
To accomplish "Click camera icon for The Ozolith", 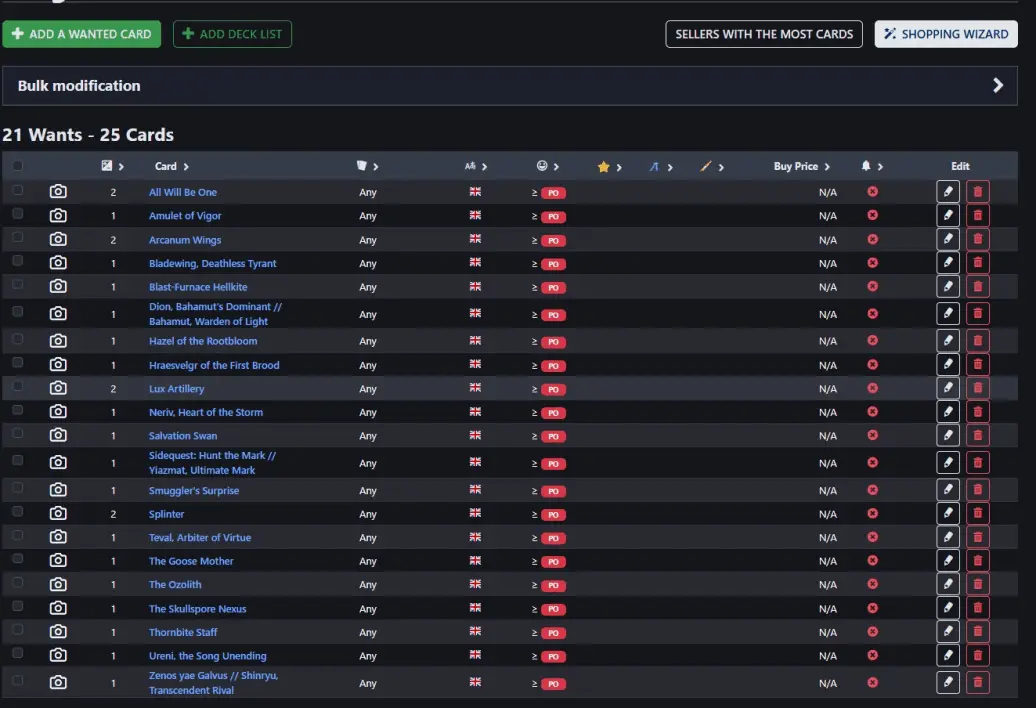I will pyautogui.click(x=58, y=585).
